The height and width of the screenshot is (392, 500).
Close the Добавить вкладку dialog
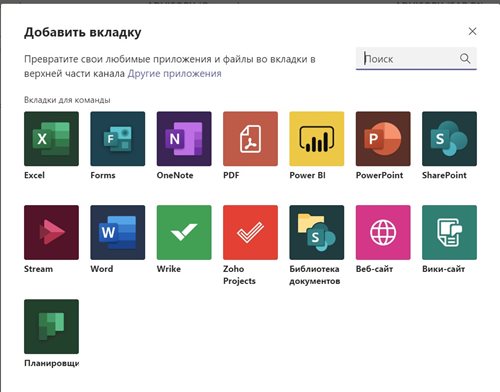point(472,31)
